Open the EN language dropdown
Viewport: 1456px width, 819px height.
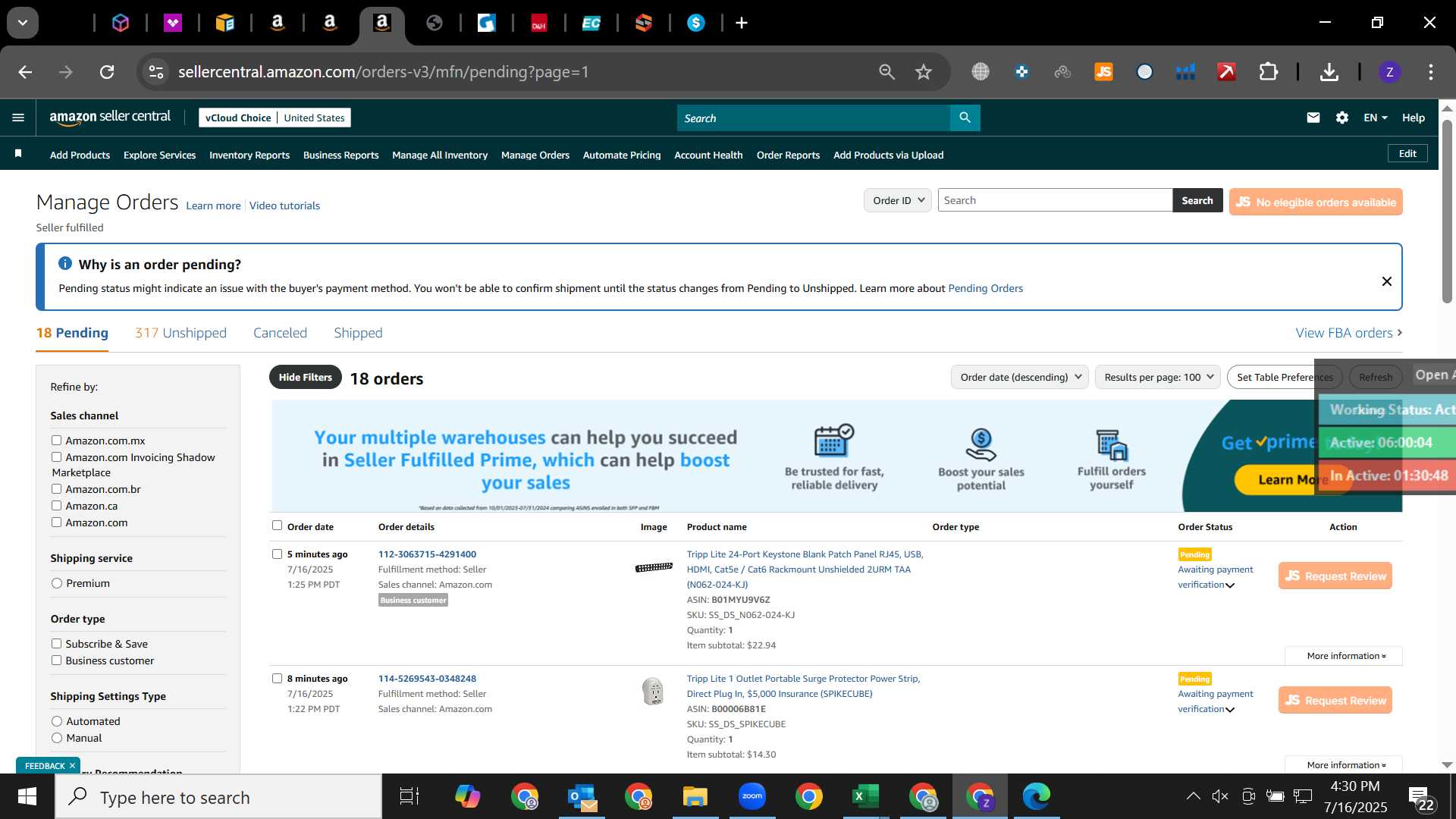tap(1375, 118)
